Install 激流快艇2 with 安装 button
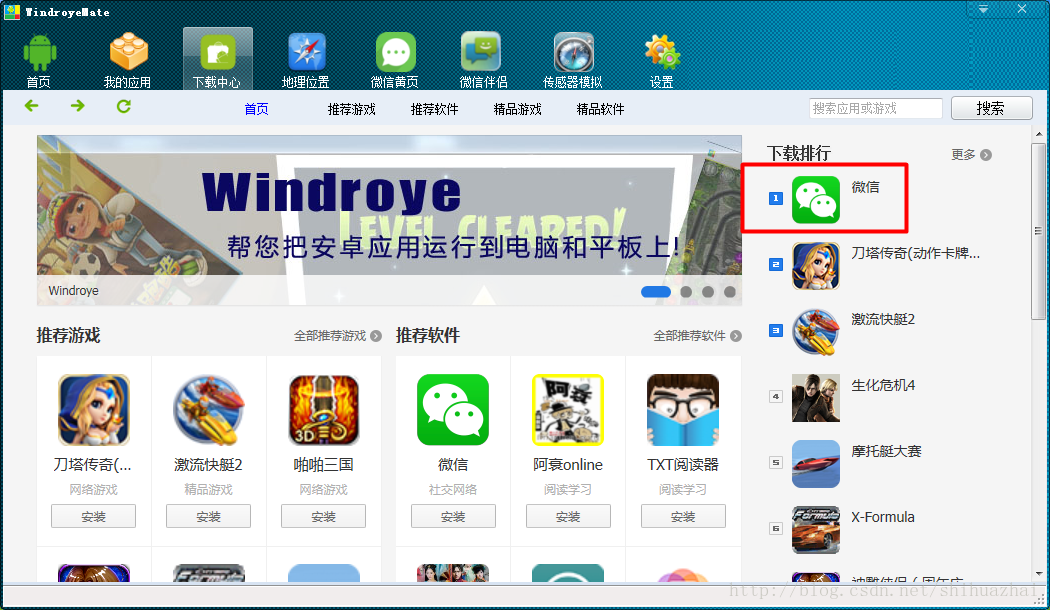 [209, 516]
